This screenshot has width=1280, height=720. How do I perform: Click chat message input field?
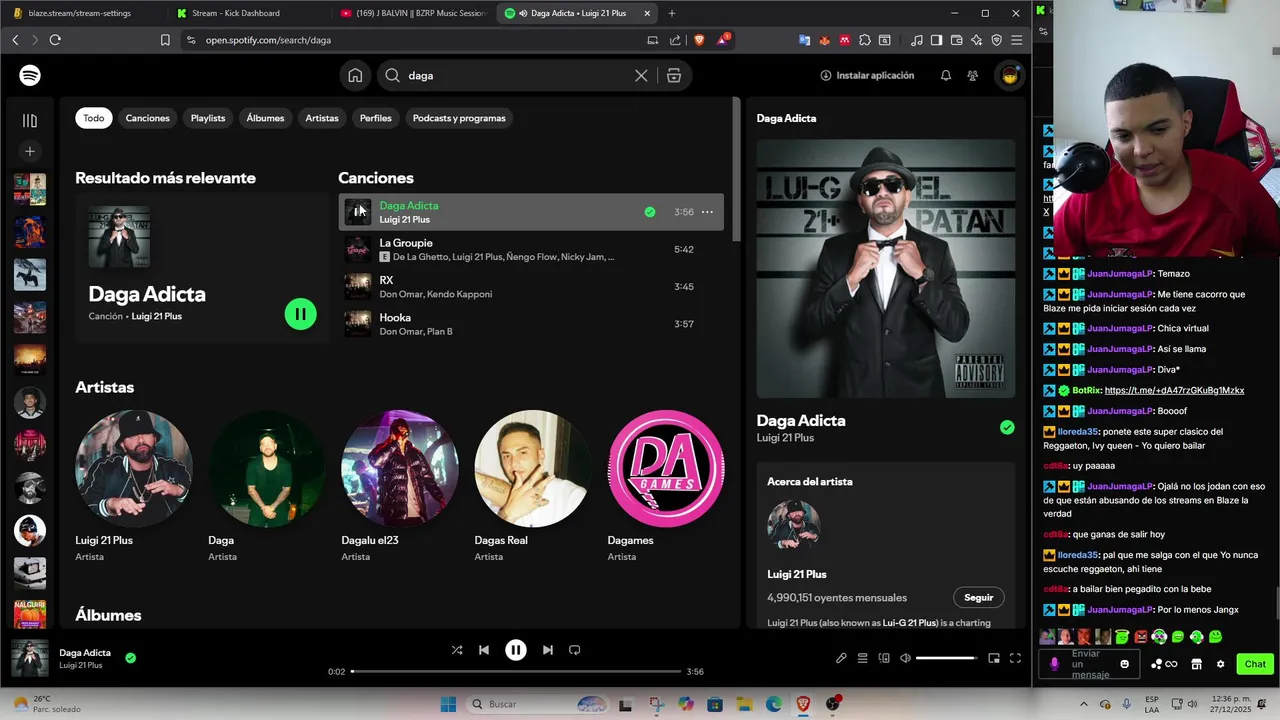1089,664
